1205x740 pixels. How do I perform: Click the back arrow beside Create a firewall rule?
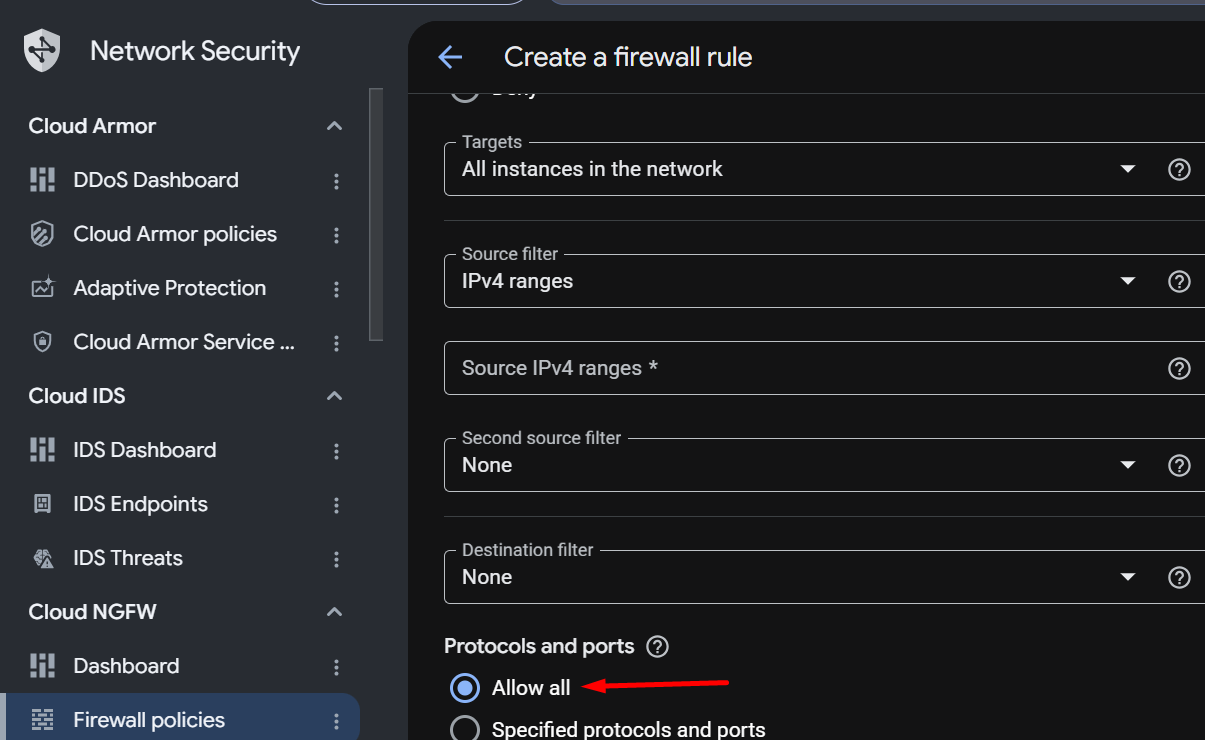(x=450, y=57)
